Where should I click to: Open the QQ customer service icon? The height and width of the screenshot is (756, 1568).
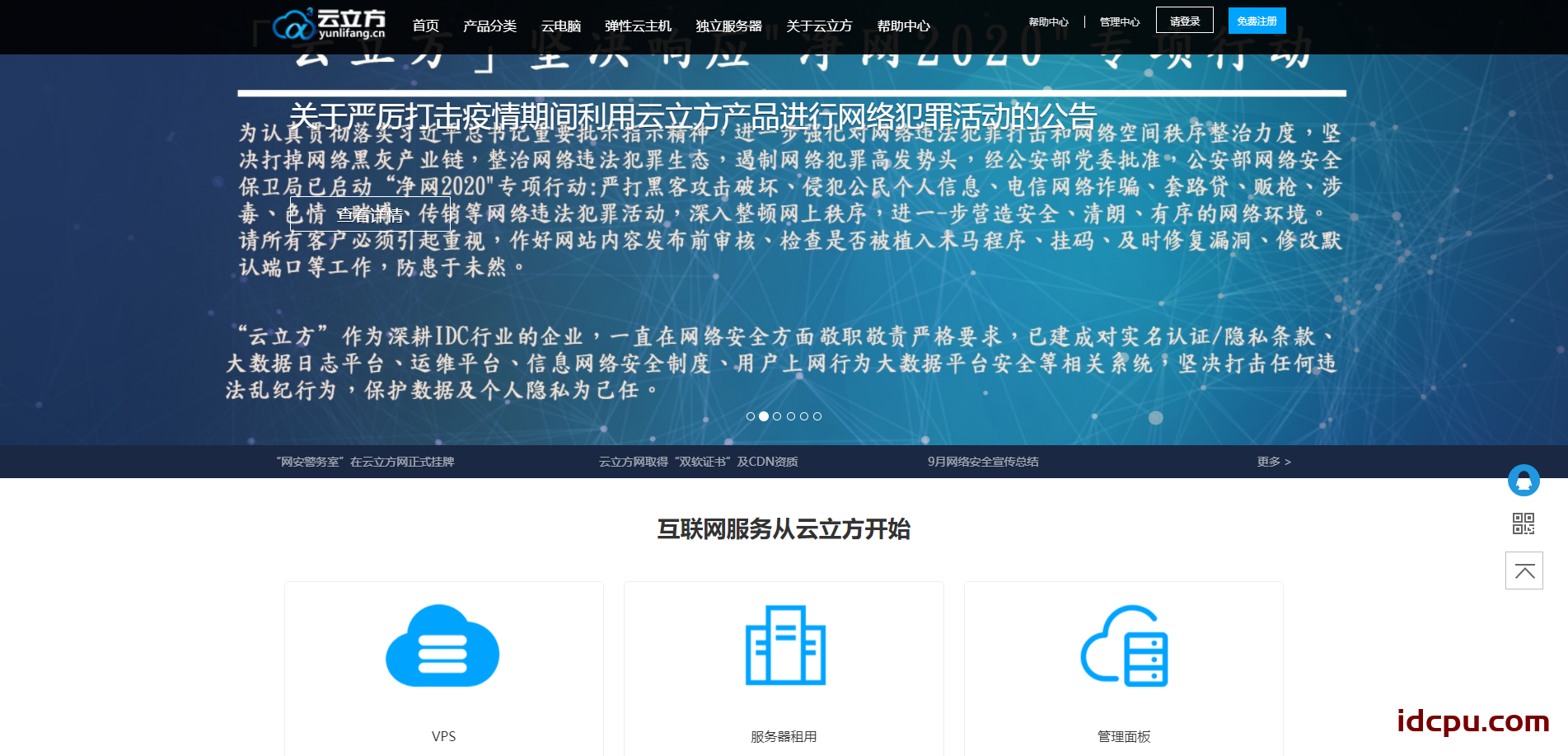point(1524,481)
